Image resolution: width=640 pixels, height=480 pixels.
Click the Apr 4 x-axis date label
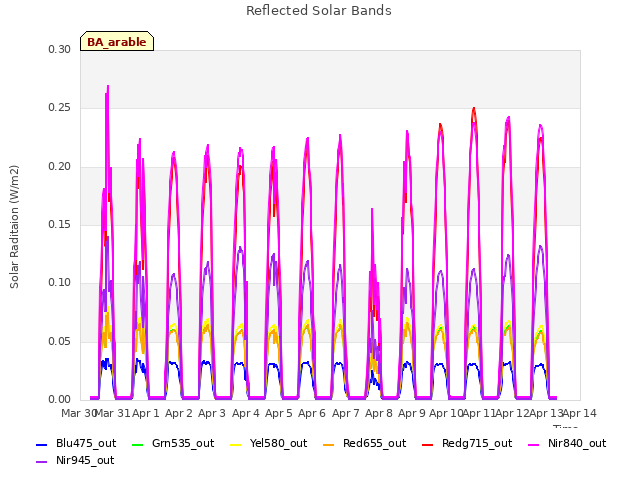click(246, 413)
